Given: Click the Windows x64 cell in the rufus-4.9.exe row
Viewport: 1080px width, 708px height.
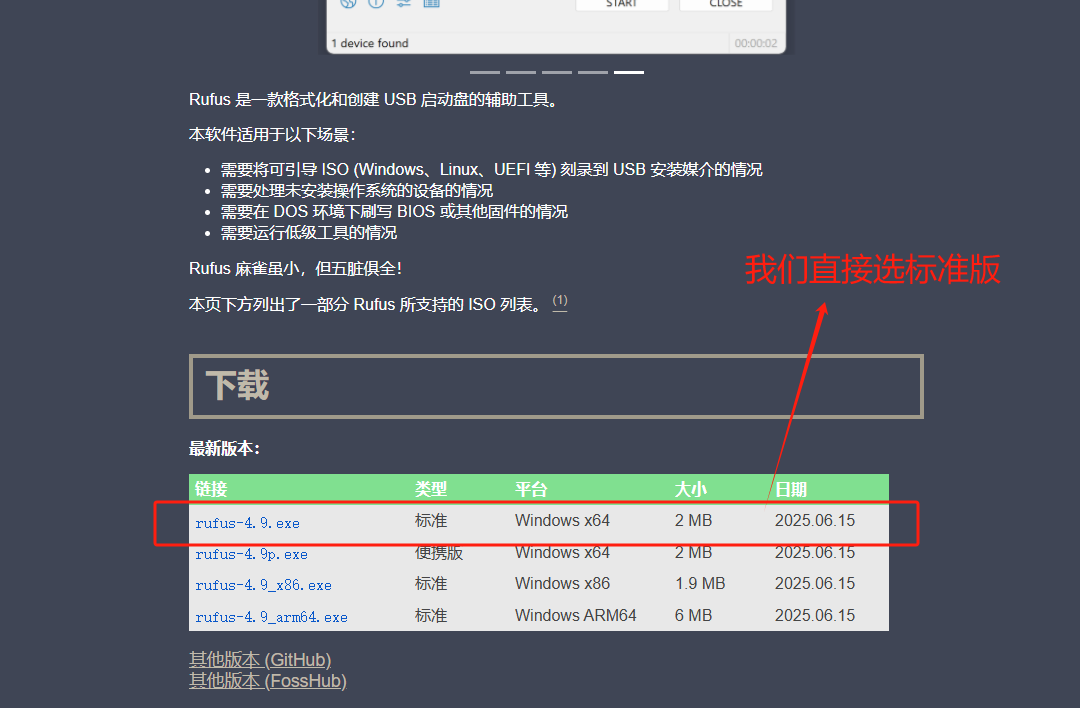Looking at the screenshot, I should tap(562, 520).
